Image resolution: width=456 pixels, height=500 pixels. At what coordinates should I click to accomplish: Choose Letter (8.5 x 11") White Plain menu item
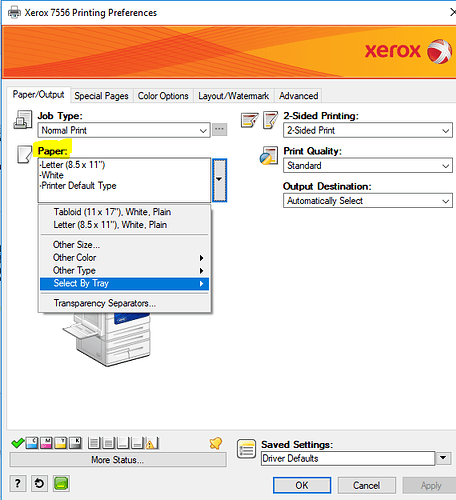tap(124, 225)
